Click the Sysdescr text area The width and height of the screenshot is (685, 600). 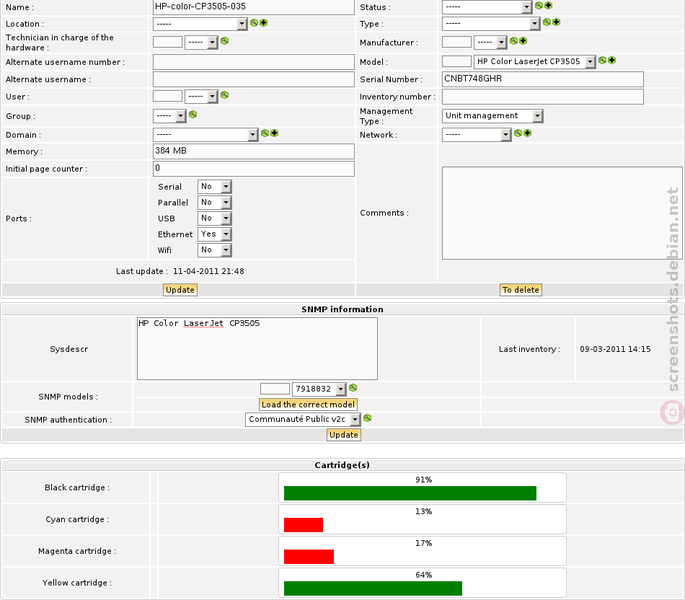(257, 349)
